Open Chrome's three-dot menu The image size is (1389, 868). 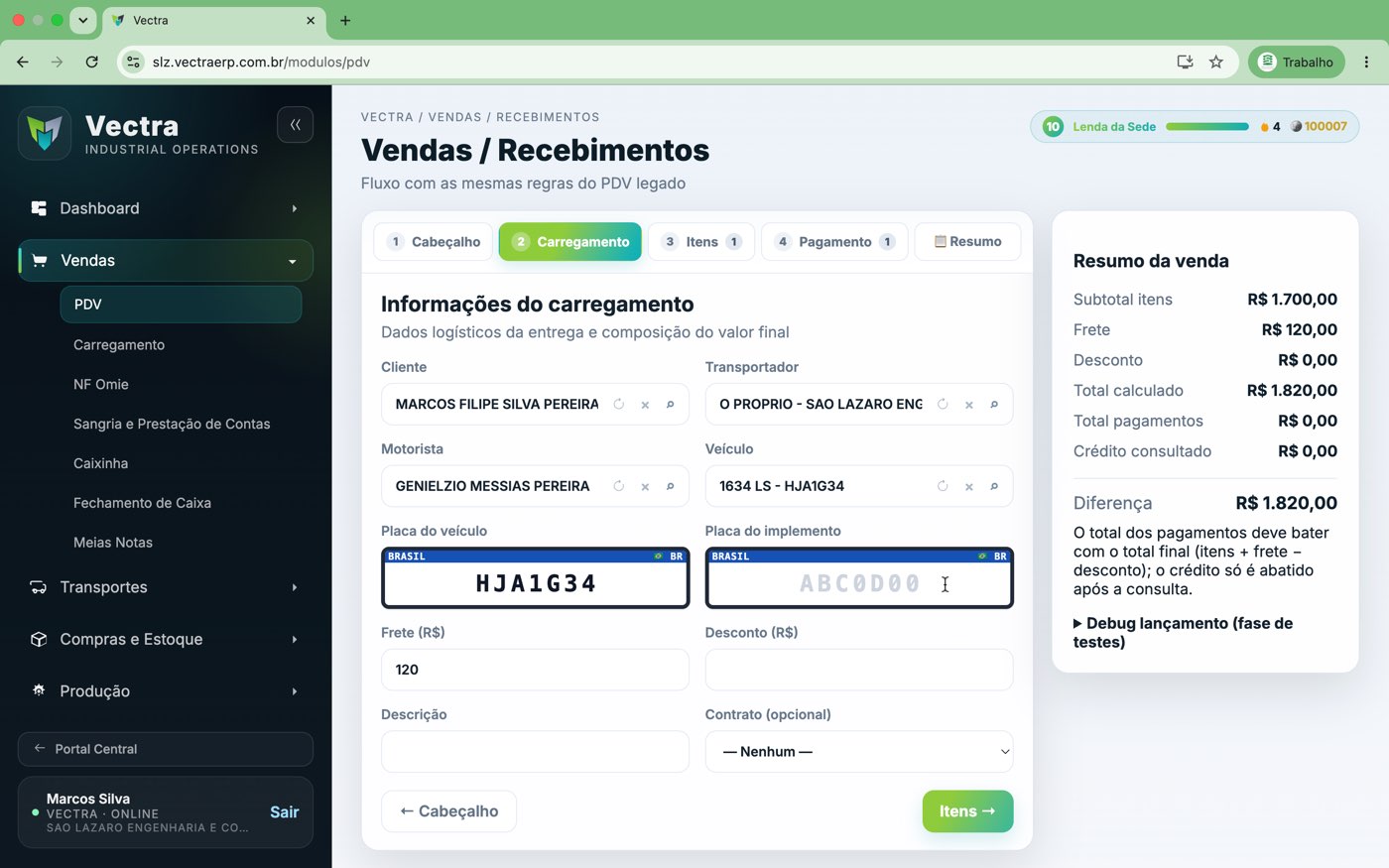[x=1366, y=62]
